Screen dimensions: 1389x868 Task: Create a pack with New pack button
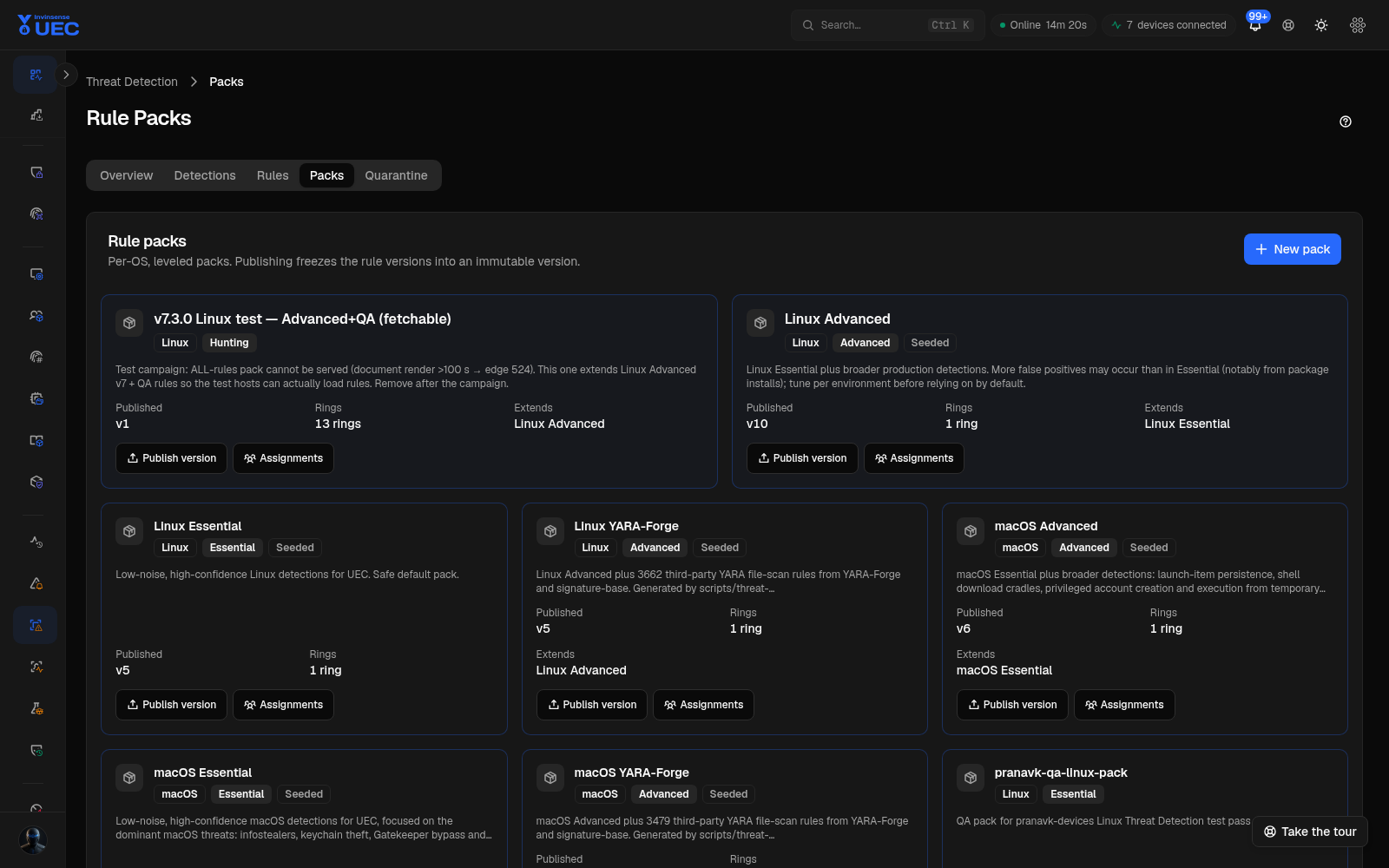point(1292,249)
